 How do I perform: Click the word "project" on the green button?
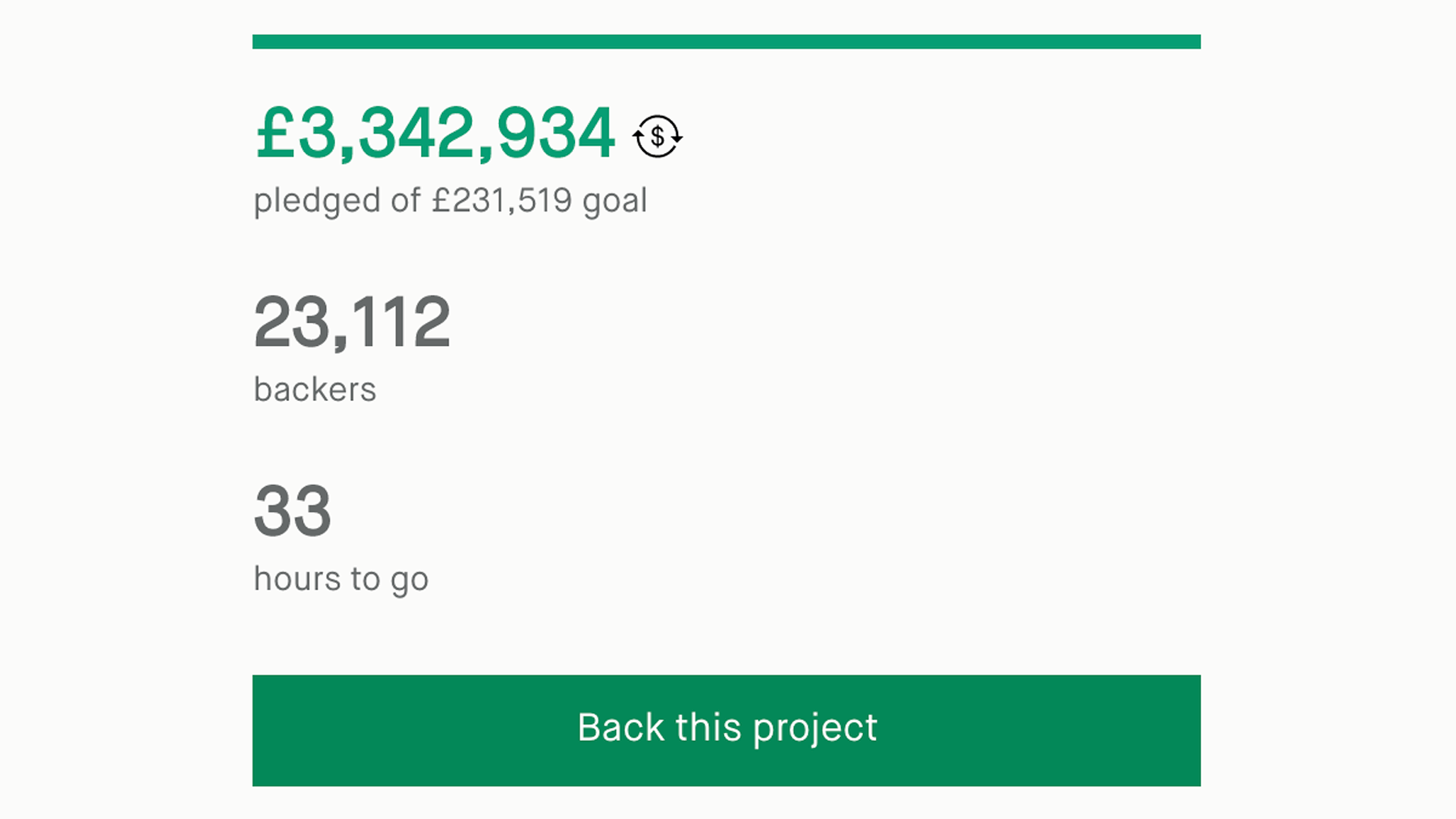click(x=815, y=730)
